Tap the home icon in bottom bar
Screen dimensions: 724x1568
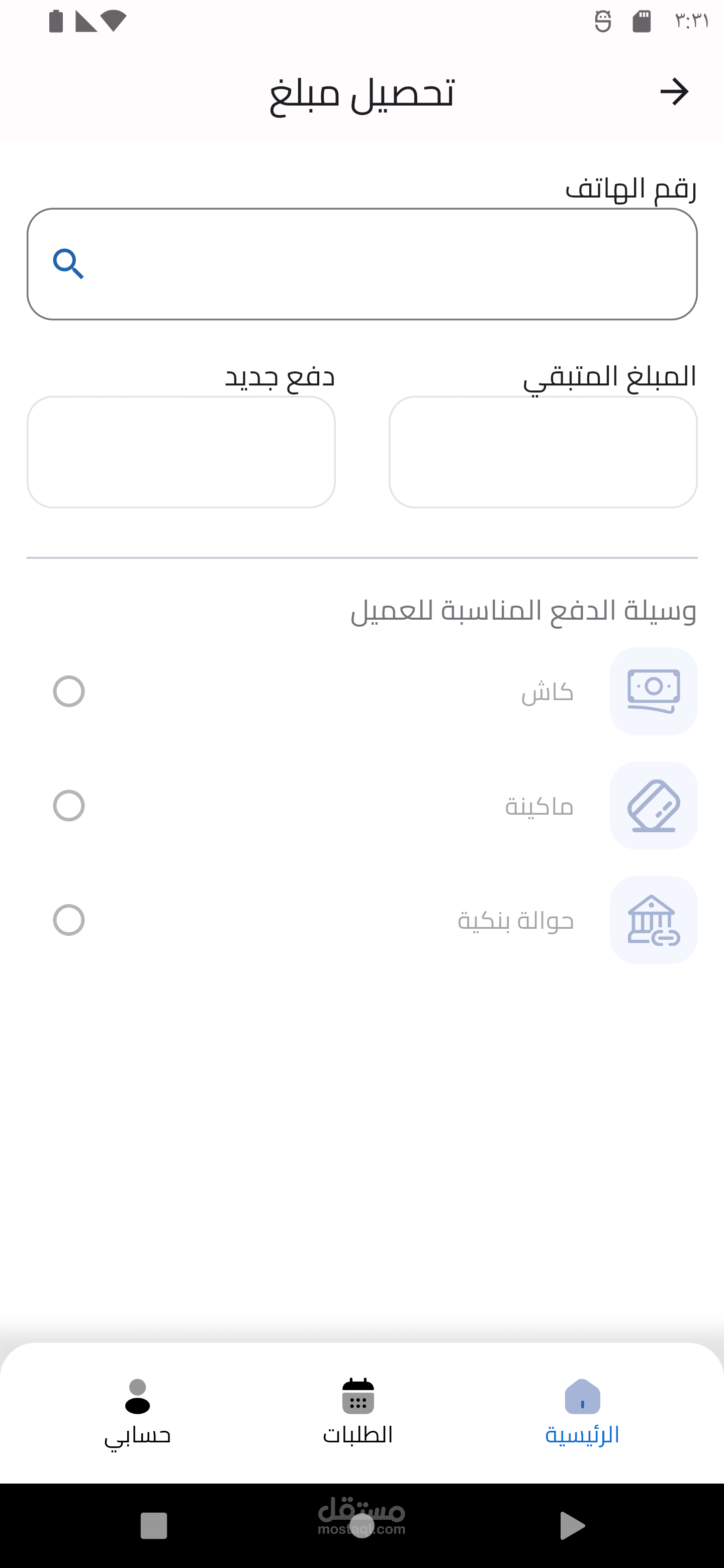(582, 1396)
